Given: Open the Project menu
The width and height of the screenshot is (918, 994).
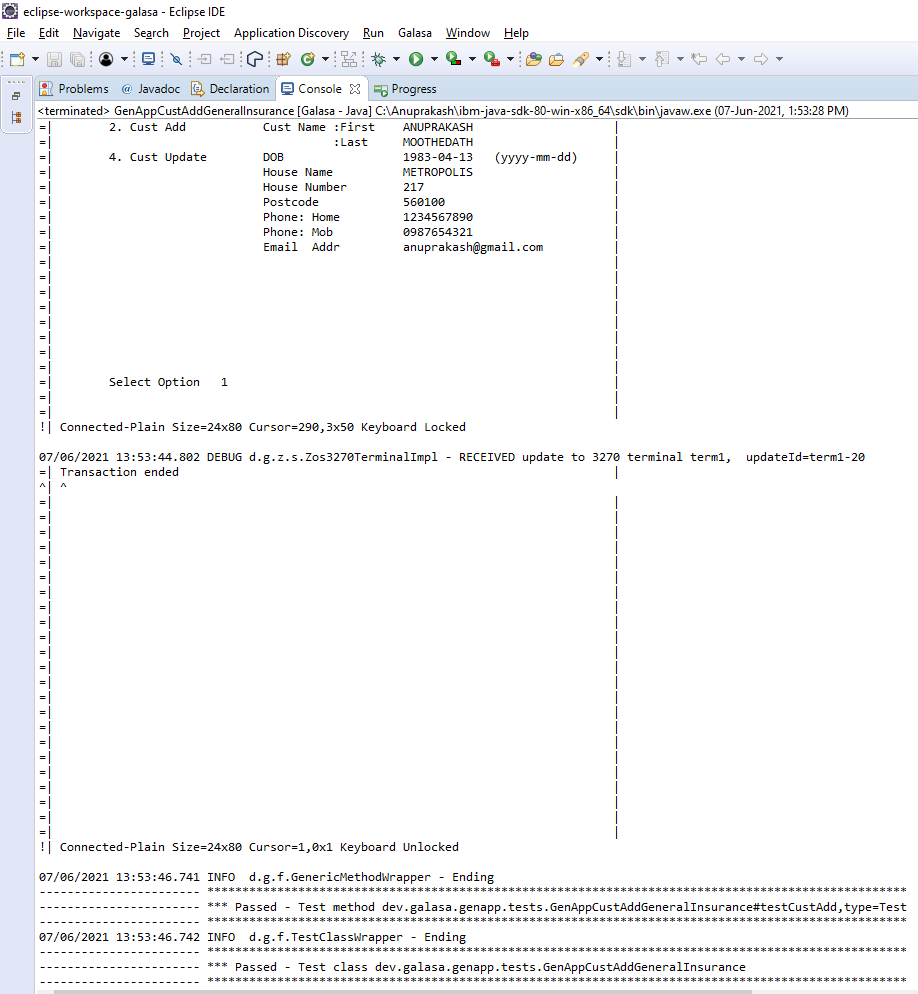Looking at the screenshot, I should [201, 33].
